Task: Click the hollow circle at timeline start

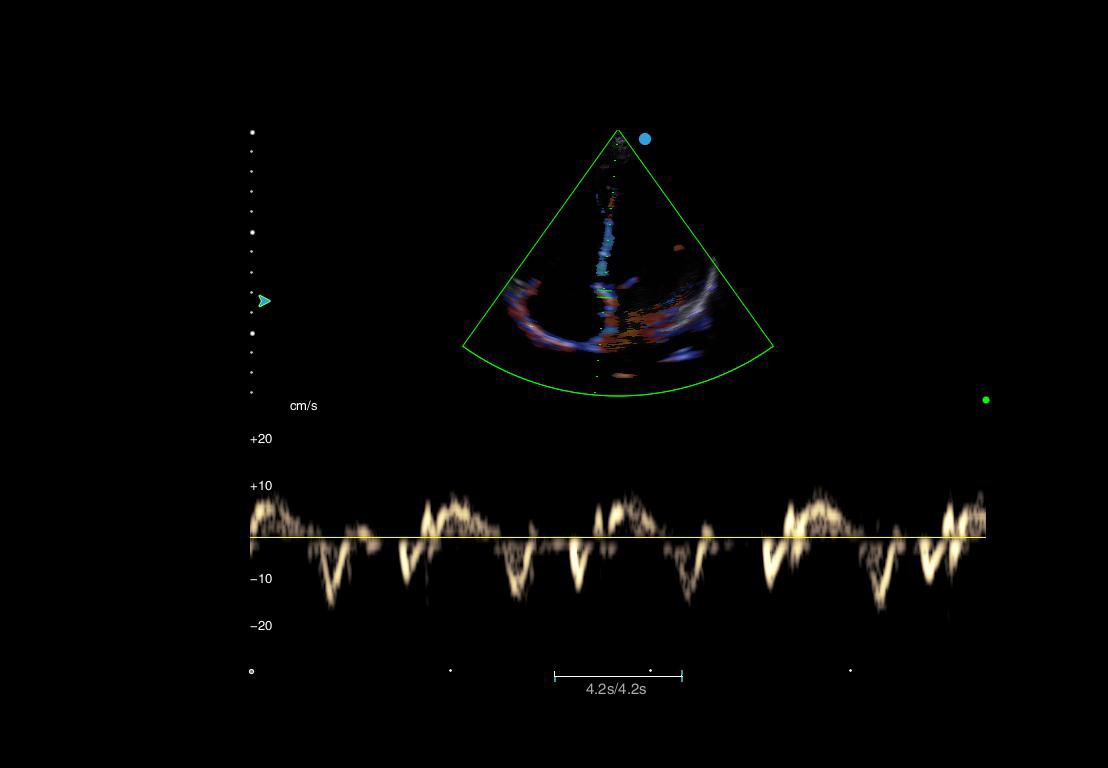Action: (x=252, y=671)
